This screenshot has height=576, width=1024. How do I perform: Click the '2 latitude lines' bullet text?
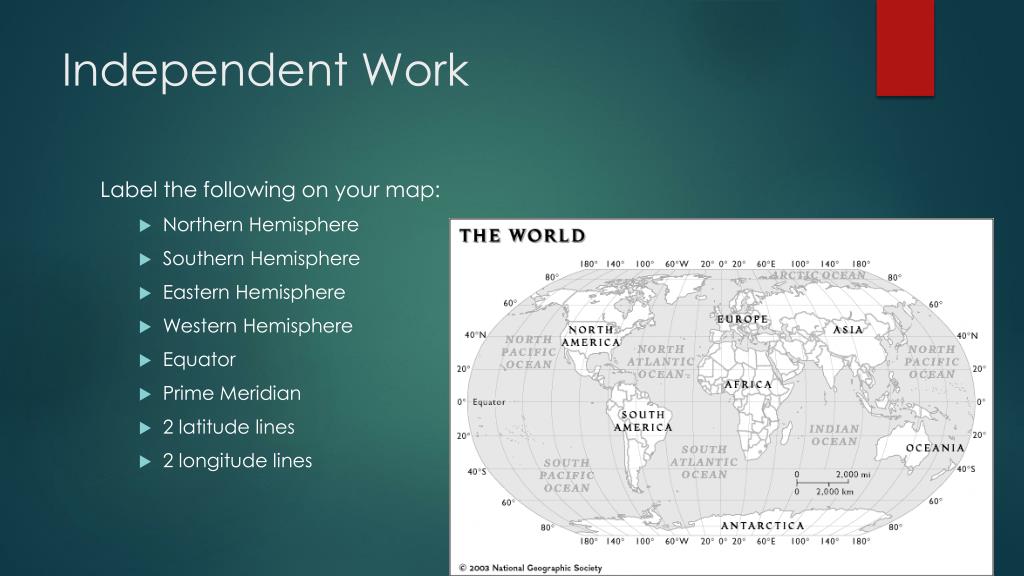229,427
